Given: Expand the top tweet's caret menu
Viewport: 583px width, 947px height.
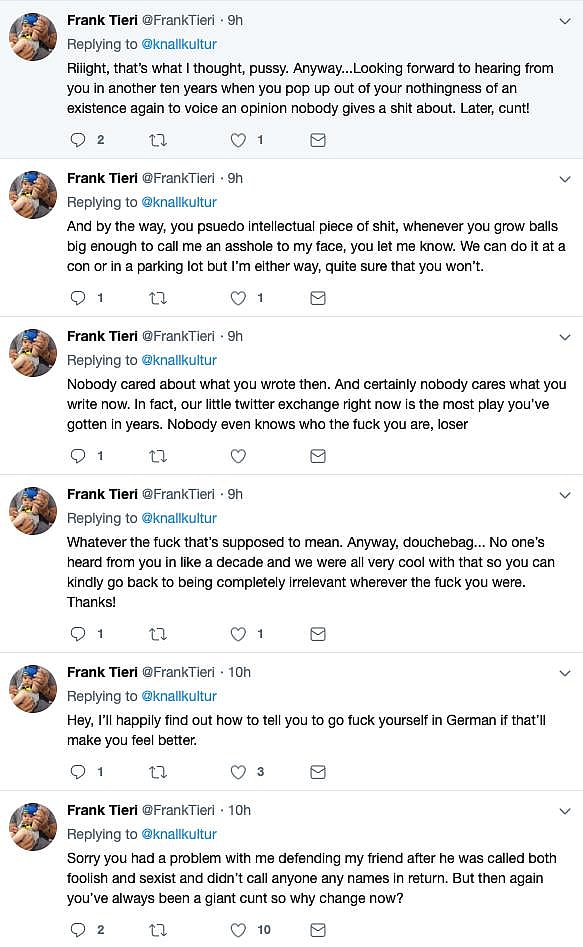Looking at the screenshot, I should point(565,22).
